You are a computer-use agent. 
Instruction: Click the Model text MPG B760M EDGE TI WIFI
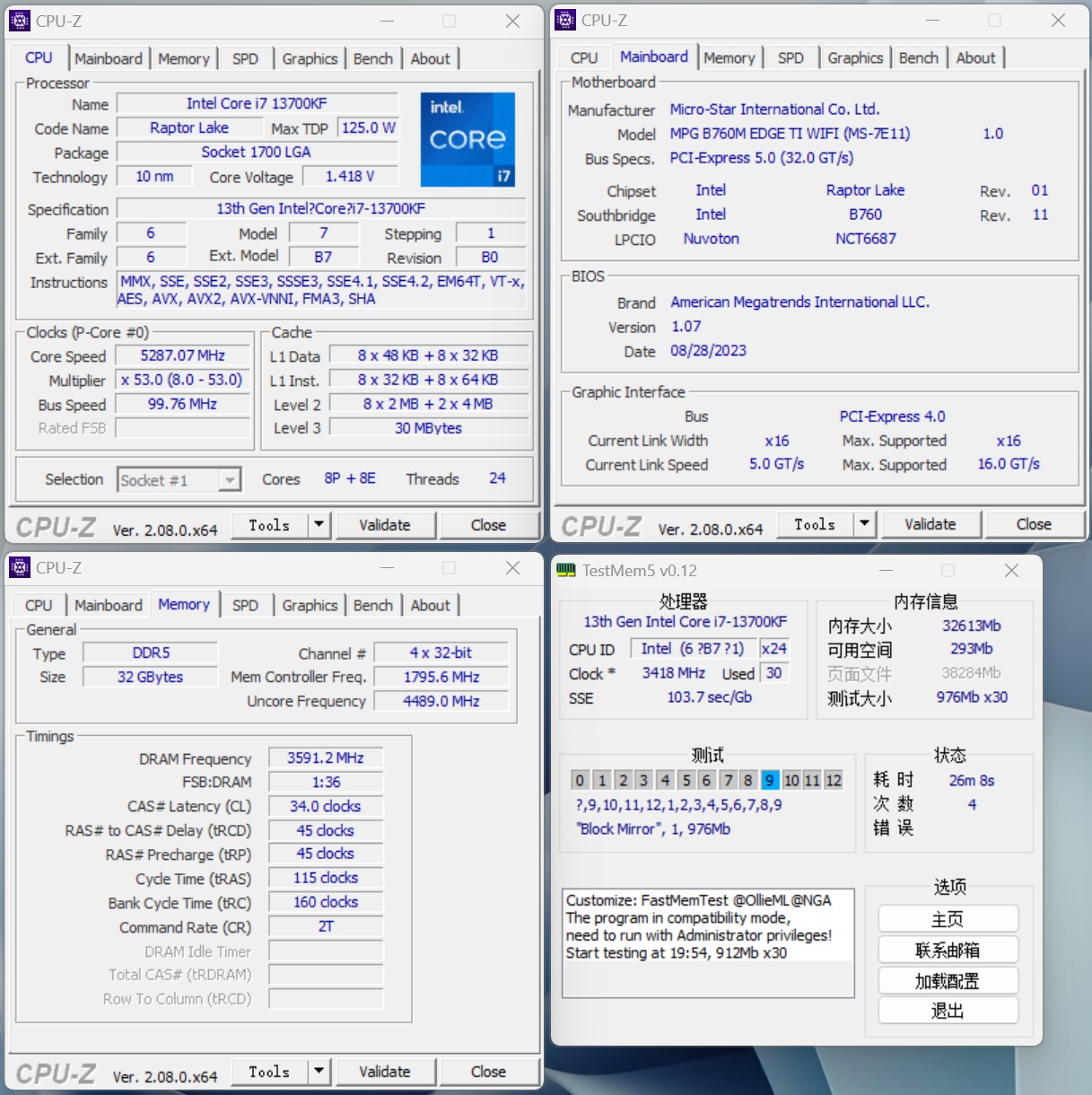point(790,134)
